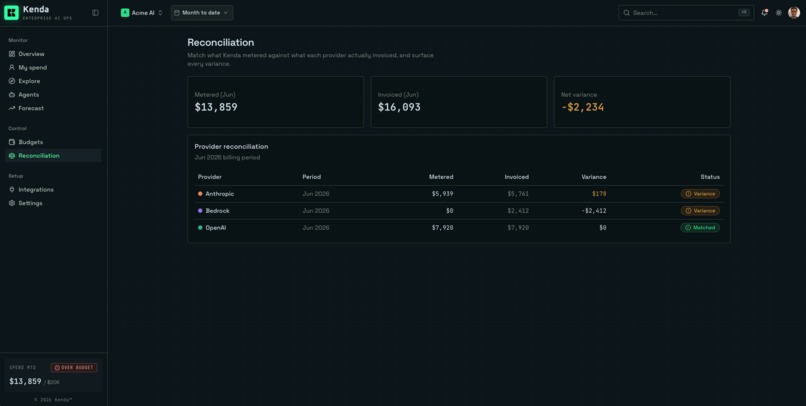Click the Spend MTD $13,859 amount
The width and height of the screenshot is (806, 406).
click(x=25, y=381)
